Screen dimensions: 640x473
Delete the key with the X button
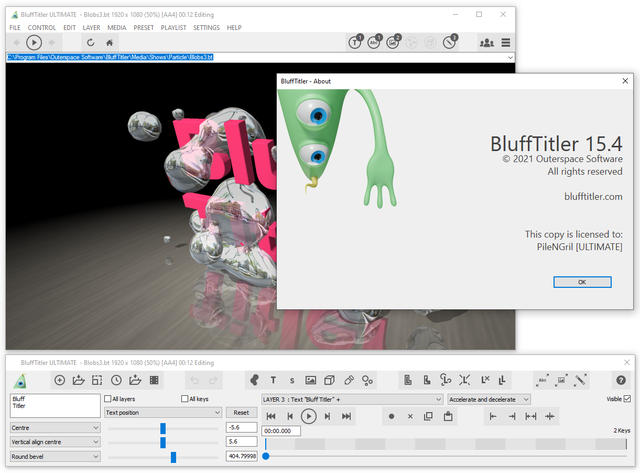coord(410,417)
